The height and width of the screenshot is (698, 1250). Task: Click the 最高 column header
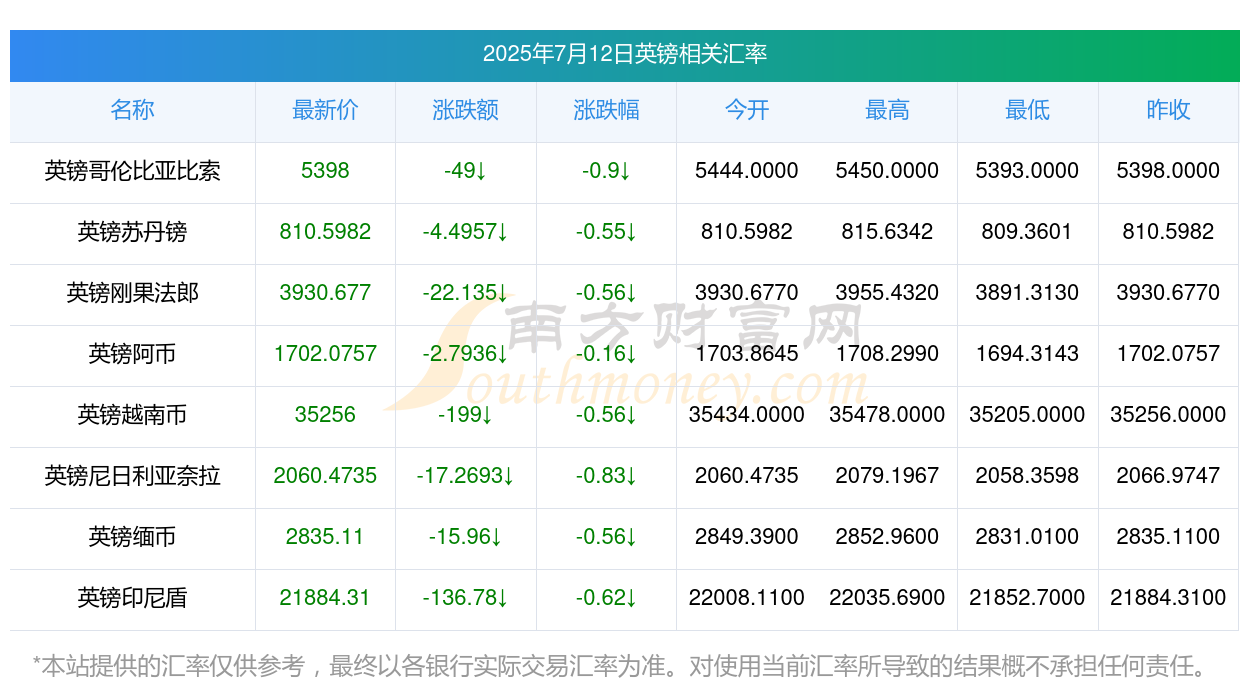coord(887,110)
